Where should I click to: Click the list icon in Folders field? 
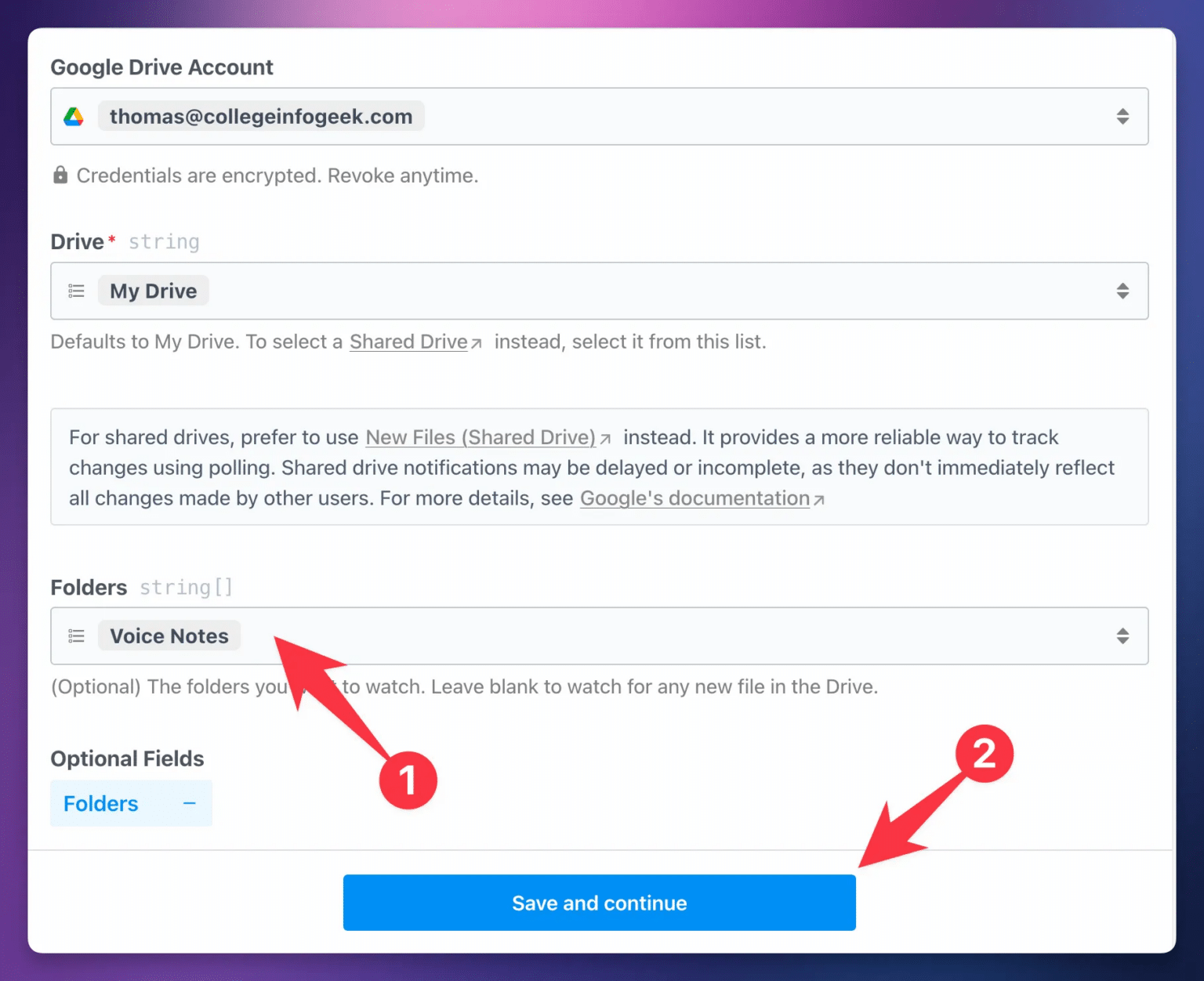tap(76, 636)
